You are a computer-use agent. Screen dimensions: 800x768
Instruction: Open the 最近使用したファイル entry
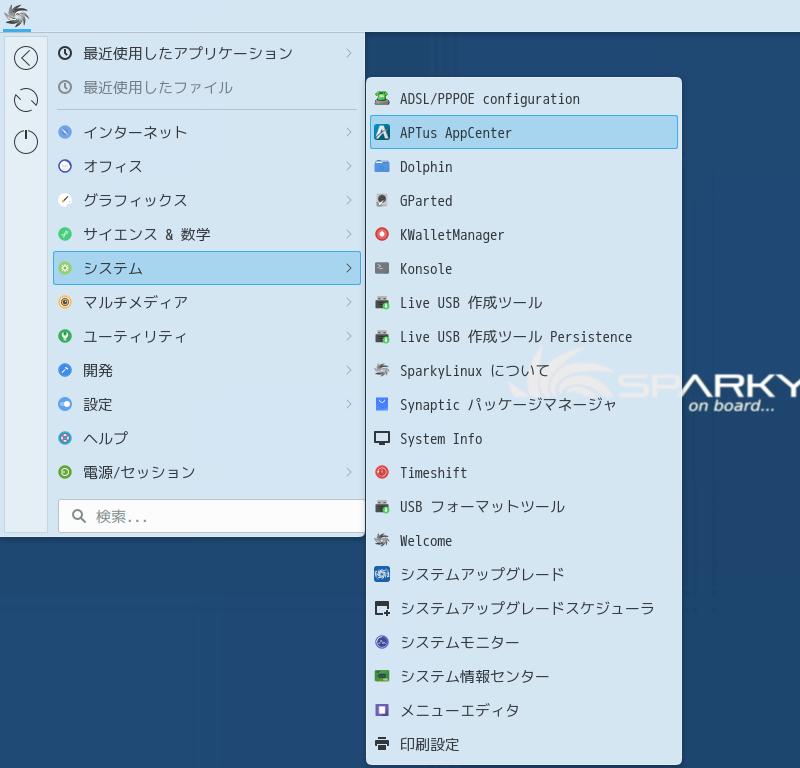pos(207,87)
